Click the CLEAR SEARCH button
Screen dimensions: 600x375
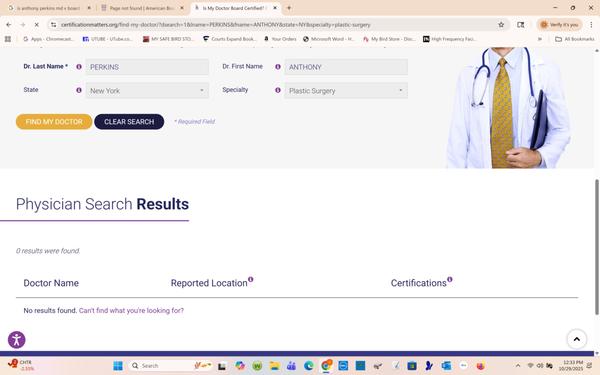click(x=129, y=122)
